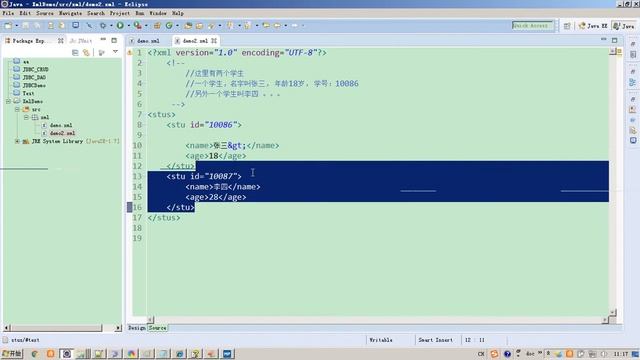The image size is (640, 360).
Task: Expand the JRE System Library node
Action: click(x=17, y=141)
